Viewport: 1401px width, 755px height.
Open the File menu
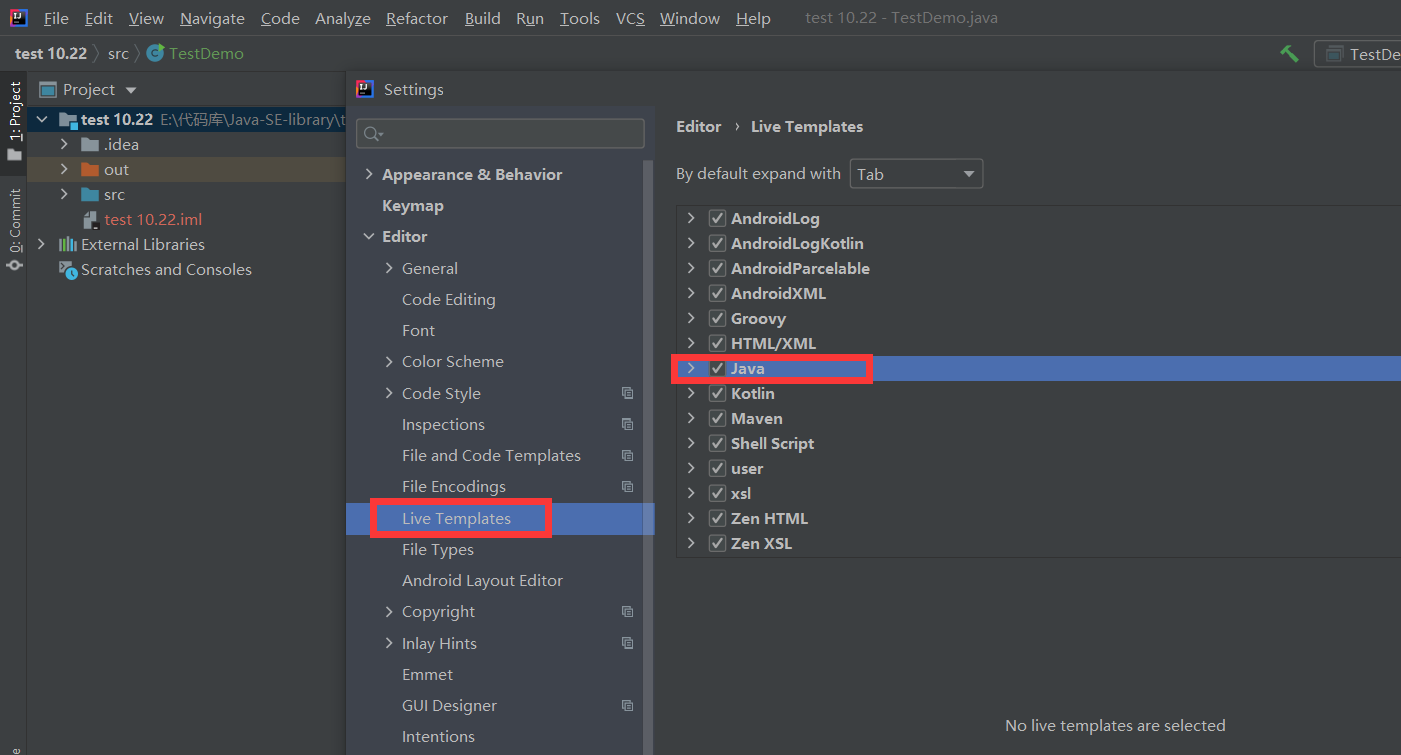click(56, 18)
